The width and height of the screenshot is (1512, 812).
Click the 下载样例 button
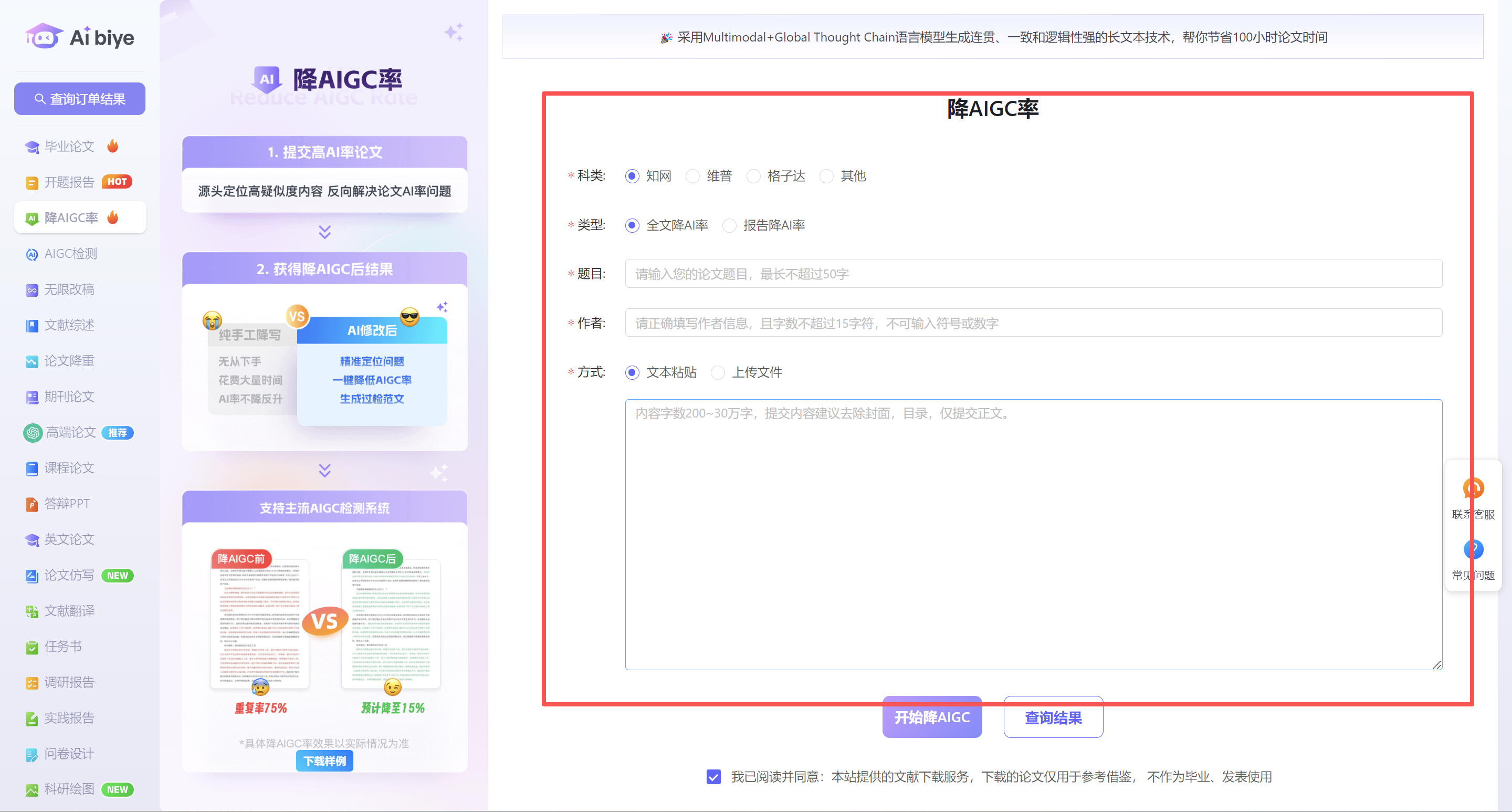[324, 761]
